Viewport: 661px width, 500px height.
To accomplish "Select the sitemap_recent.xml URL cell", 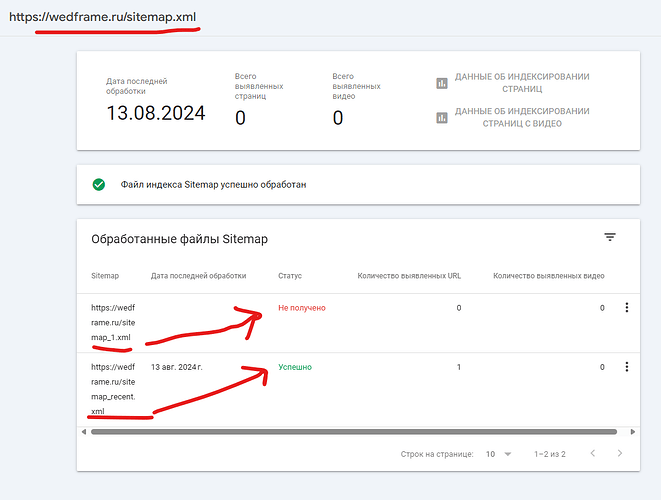I will pos(113,389).
